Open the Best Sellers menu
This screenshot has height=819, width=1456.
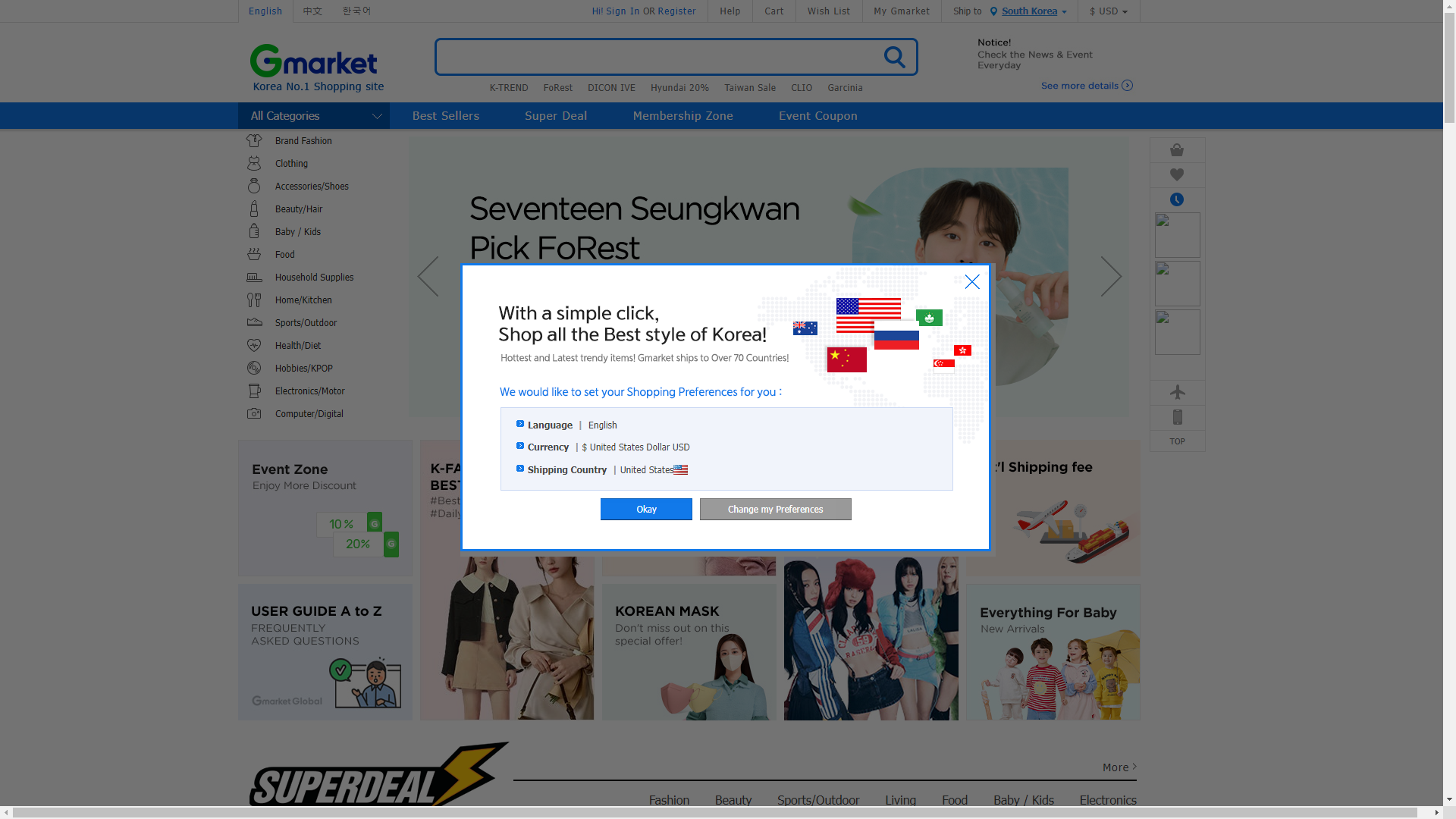(445, 115)
